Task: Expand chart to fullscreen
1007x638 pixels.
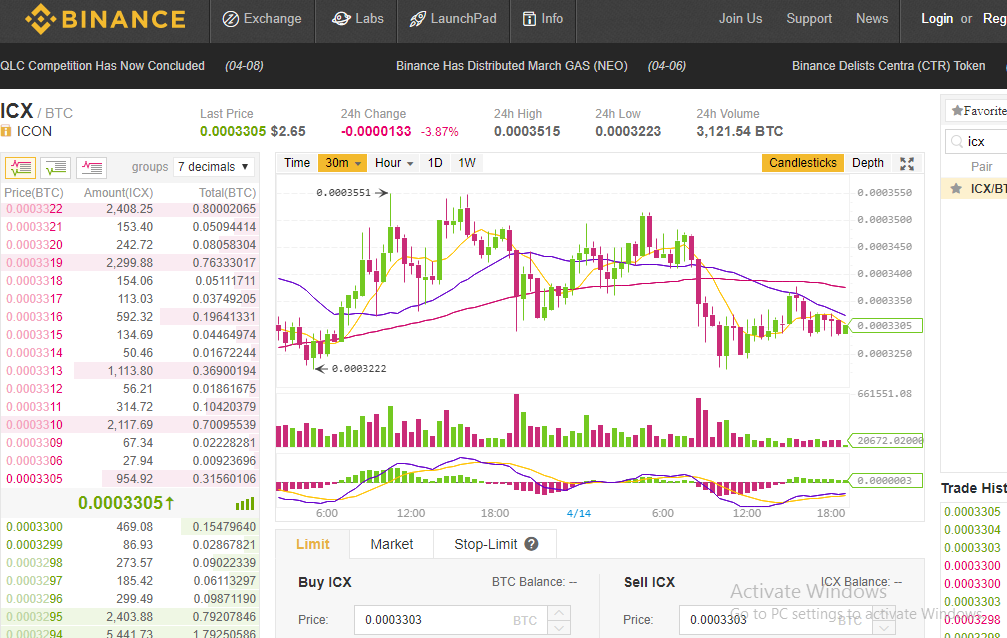Action: click(907, 163)
